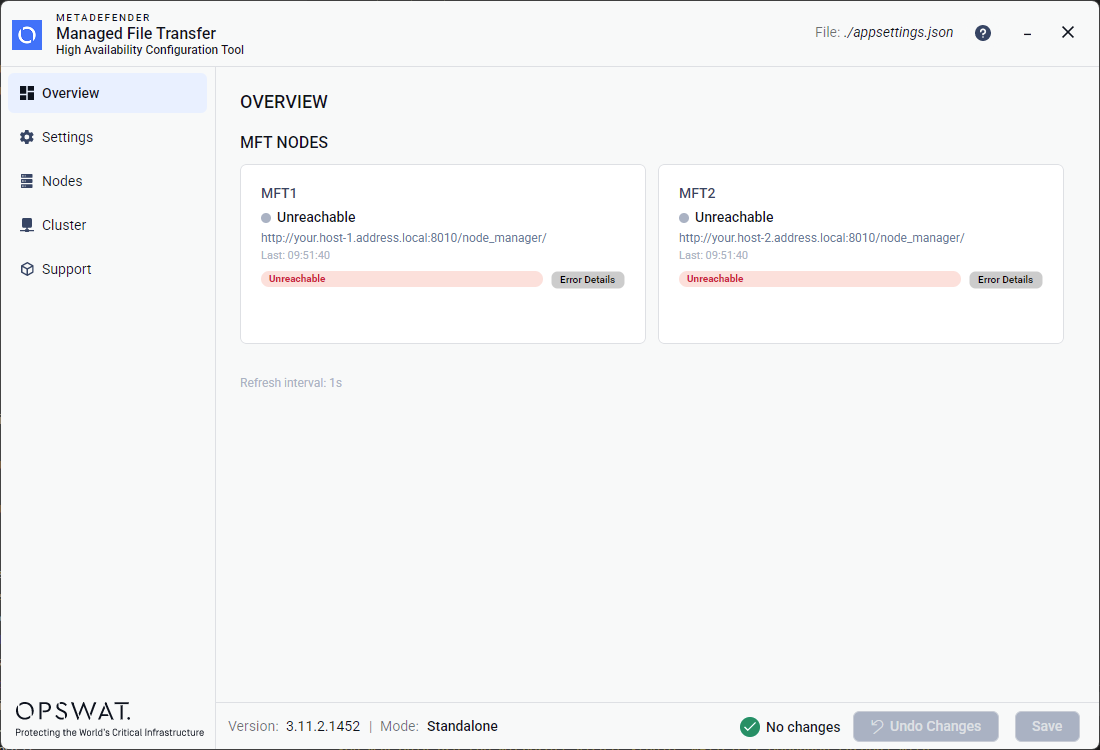Click MFT2 large Unreachable status label
The height and width of the screenshot is (750, 1100).
click(x=734, y=217)
